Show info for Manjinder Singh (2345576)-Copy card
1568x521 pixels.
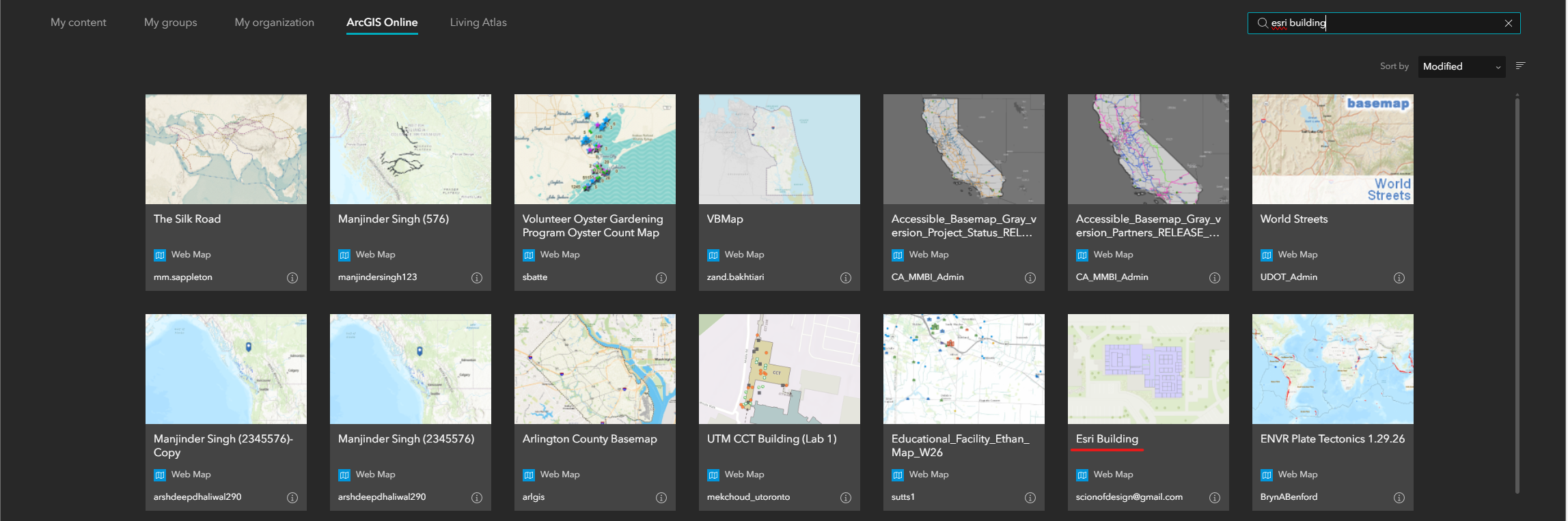pyautogui.click(x=292, y=498)
